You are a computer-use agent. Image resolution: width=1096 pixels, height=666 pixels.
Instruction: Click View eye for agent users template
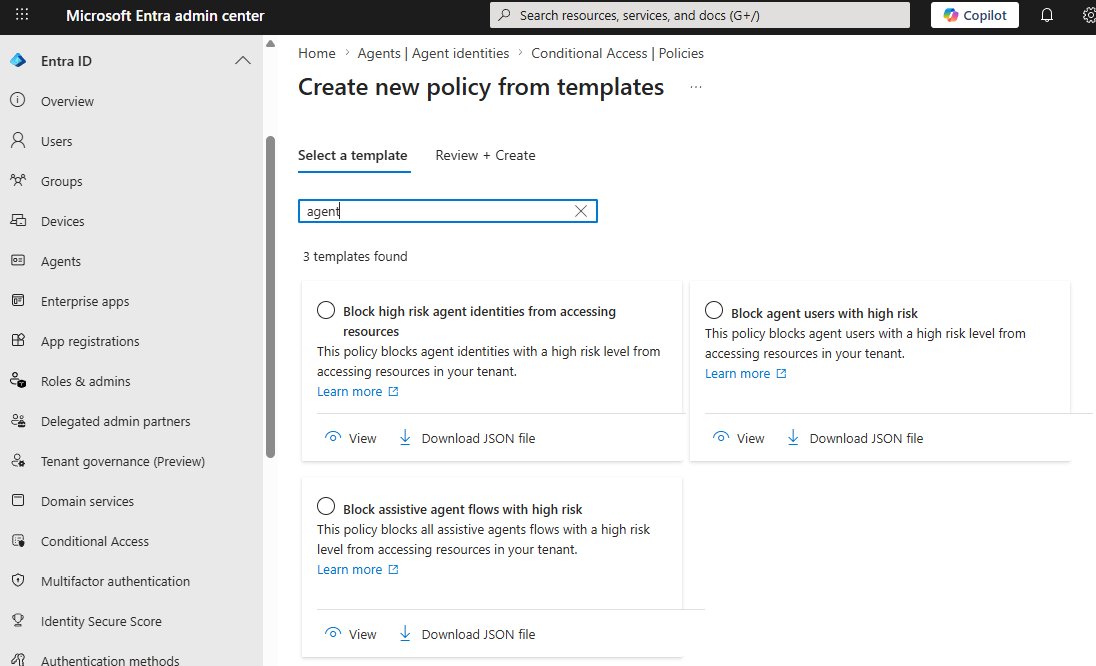[x=721, y=437]
